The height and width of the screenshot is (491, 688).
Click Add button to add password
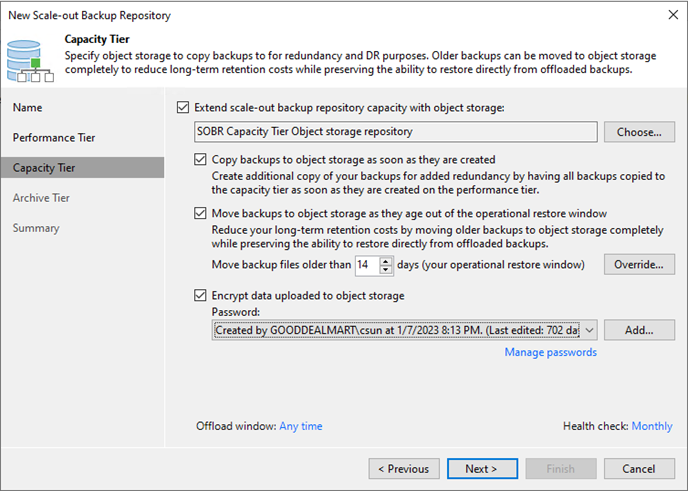pyautogui.click(x=639, y=330)
